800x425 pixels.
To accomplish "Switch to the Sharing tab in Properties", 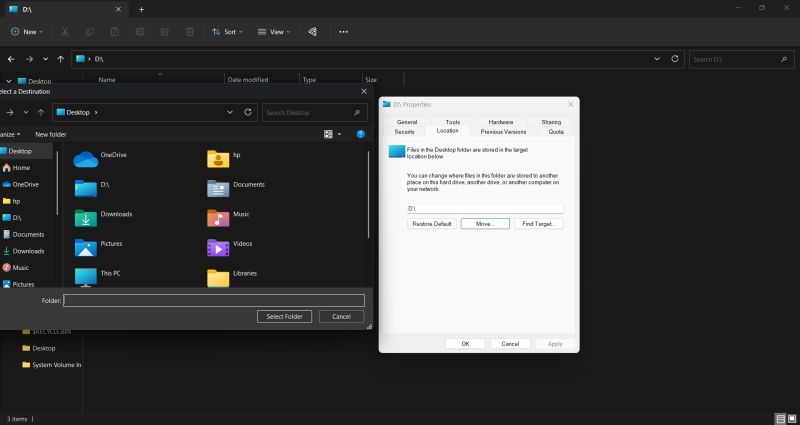I will [551, 122].
